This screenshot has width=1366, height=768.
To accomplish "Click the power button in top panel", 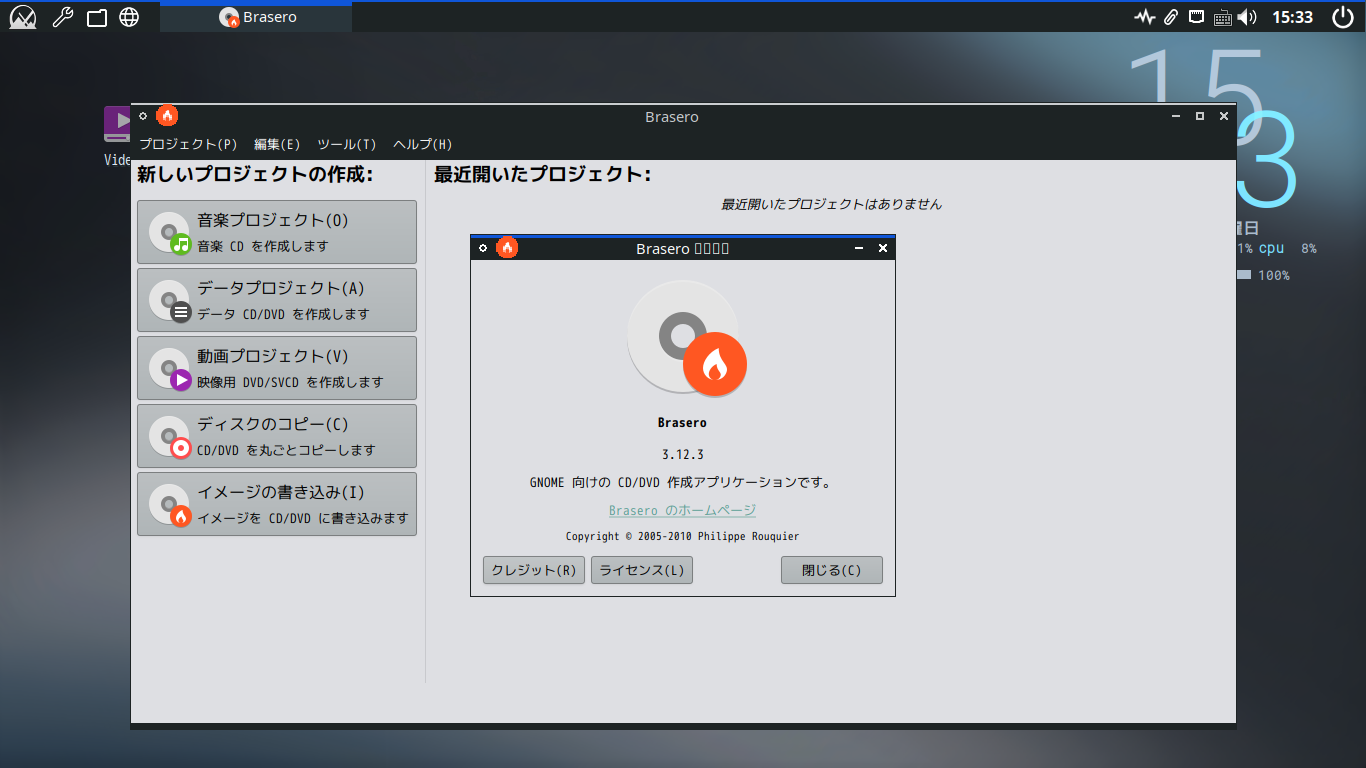I will (1343, 17).
